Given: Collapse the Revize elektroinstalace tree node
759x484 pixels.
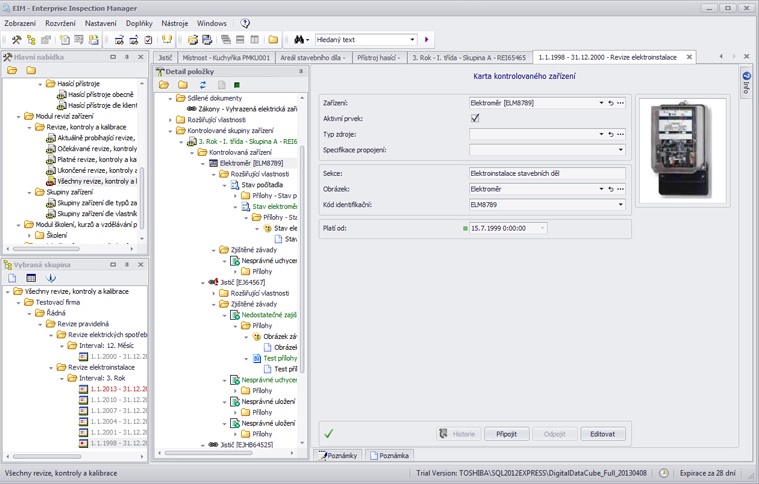Looking at the screenshot, I should 52,367.
